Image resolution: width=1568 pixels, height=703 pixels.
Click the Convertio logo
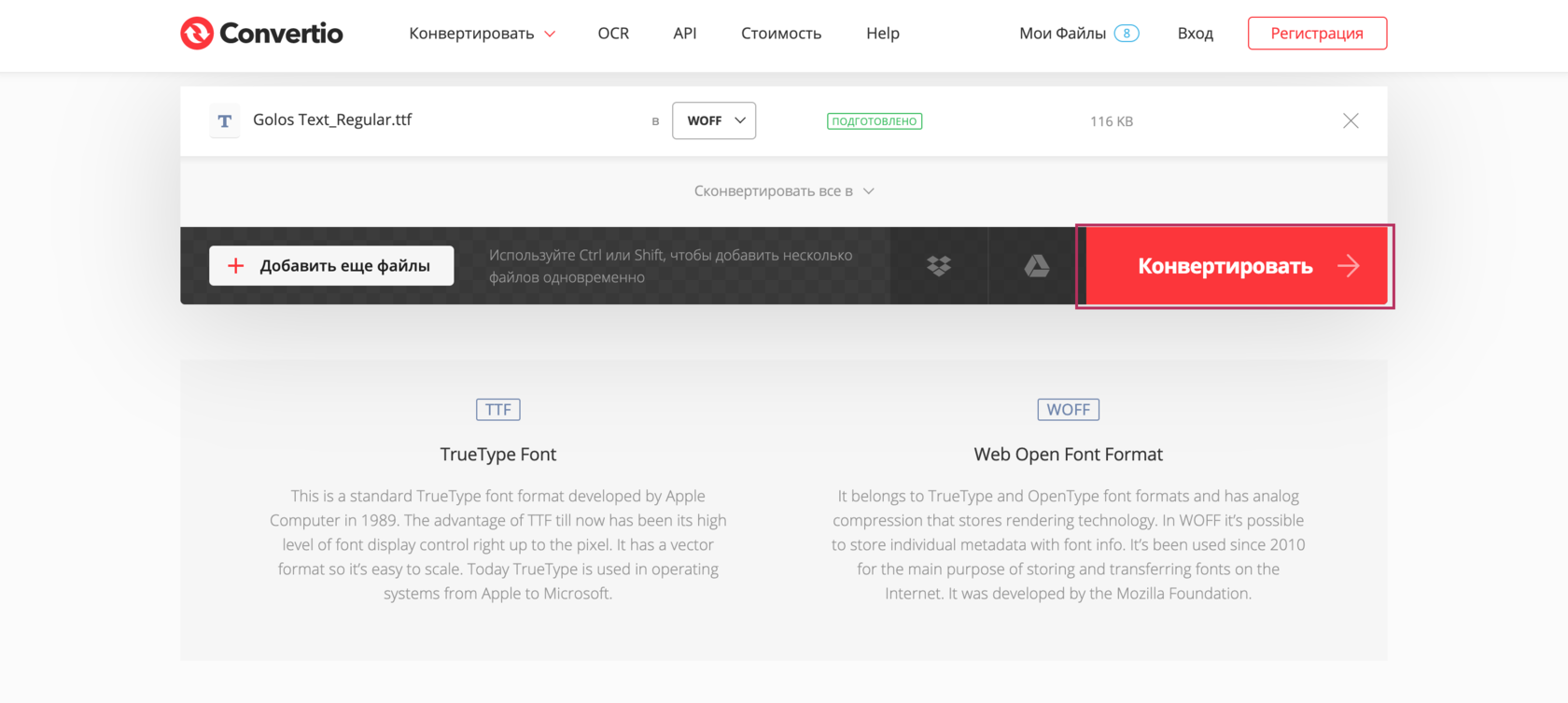(261, 34)
